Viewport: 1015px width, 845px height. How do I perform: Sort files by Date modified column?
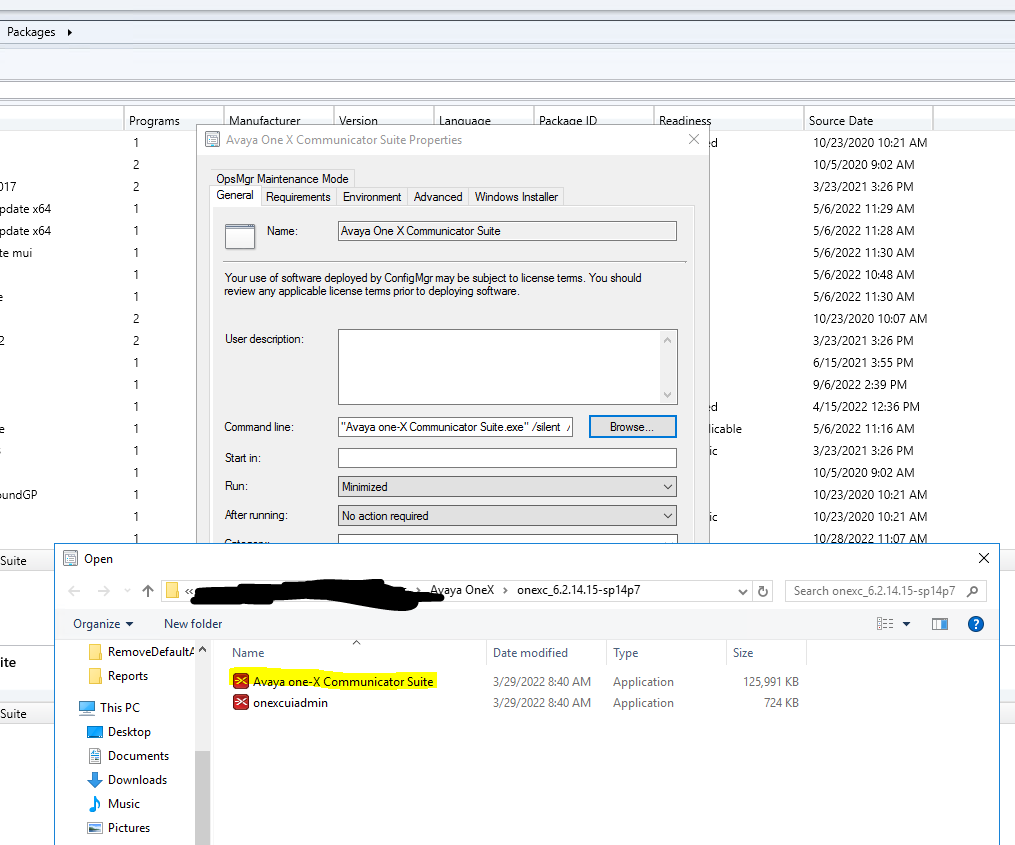point(546,653)
